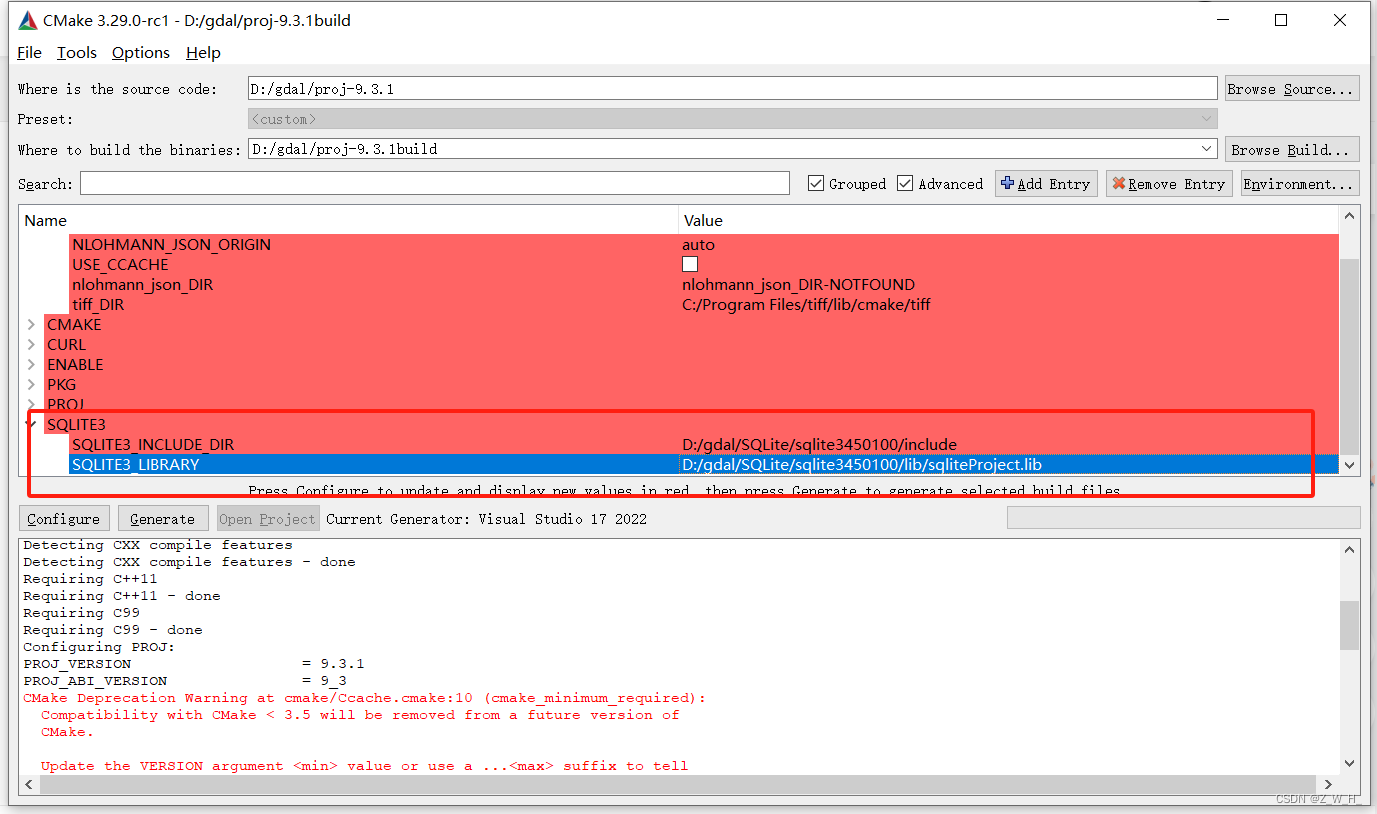
Task: Expand the CURL group
Action: (32, 344)
